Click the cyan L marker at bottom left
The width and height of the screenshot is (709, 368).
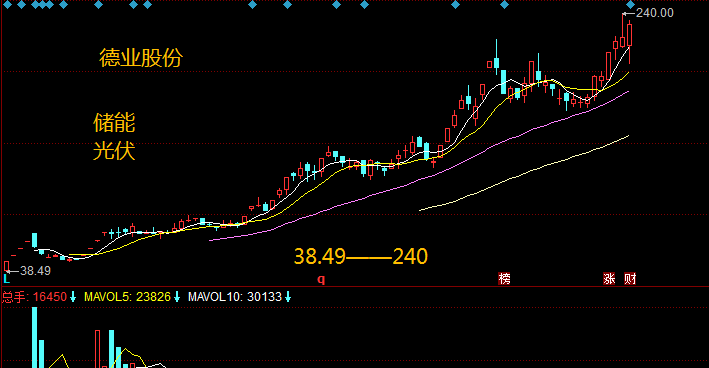[x=7, y=279]
